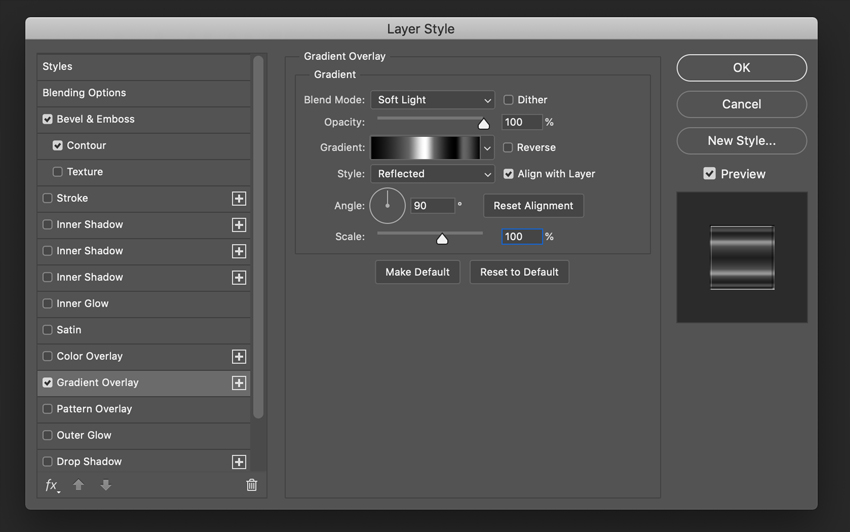Open Outer Glow settings
This screenshot has width=850, height=532.
pyautogui.click(x=84, y=435)
